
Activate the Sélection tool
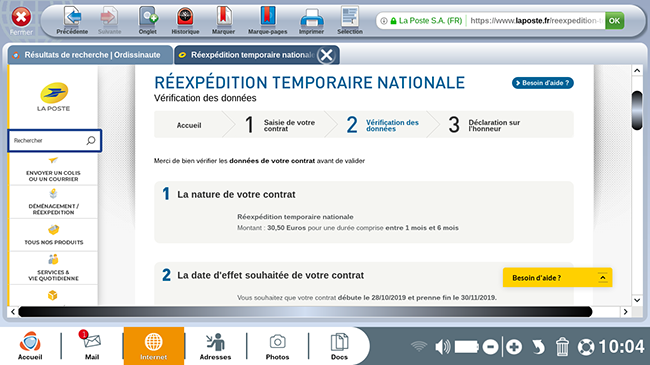(x=350, y=21)
